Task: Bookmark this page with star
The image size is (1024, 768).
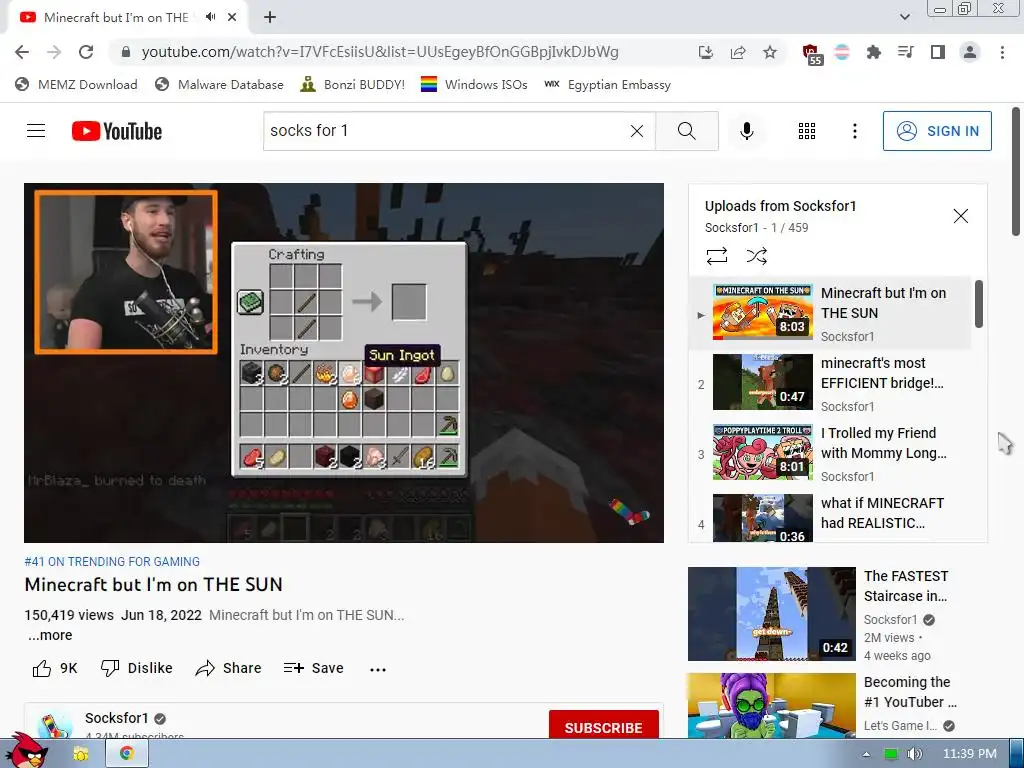Action: pyautogui.click(x=770, y=52)
